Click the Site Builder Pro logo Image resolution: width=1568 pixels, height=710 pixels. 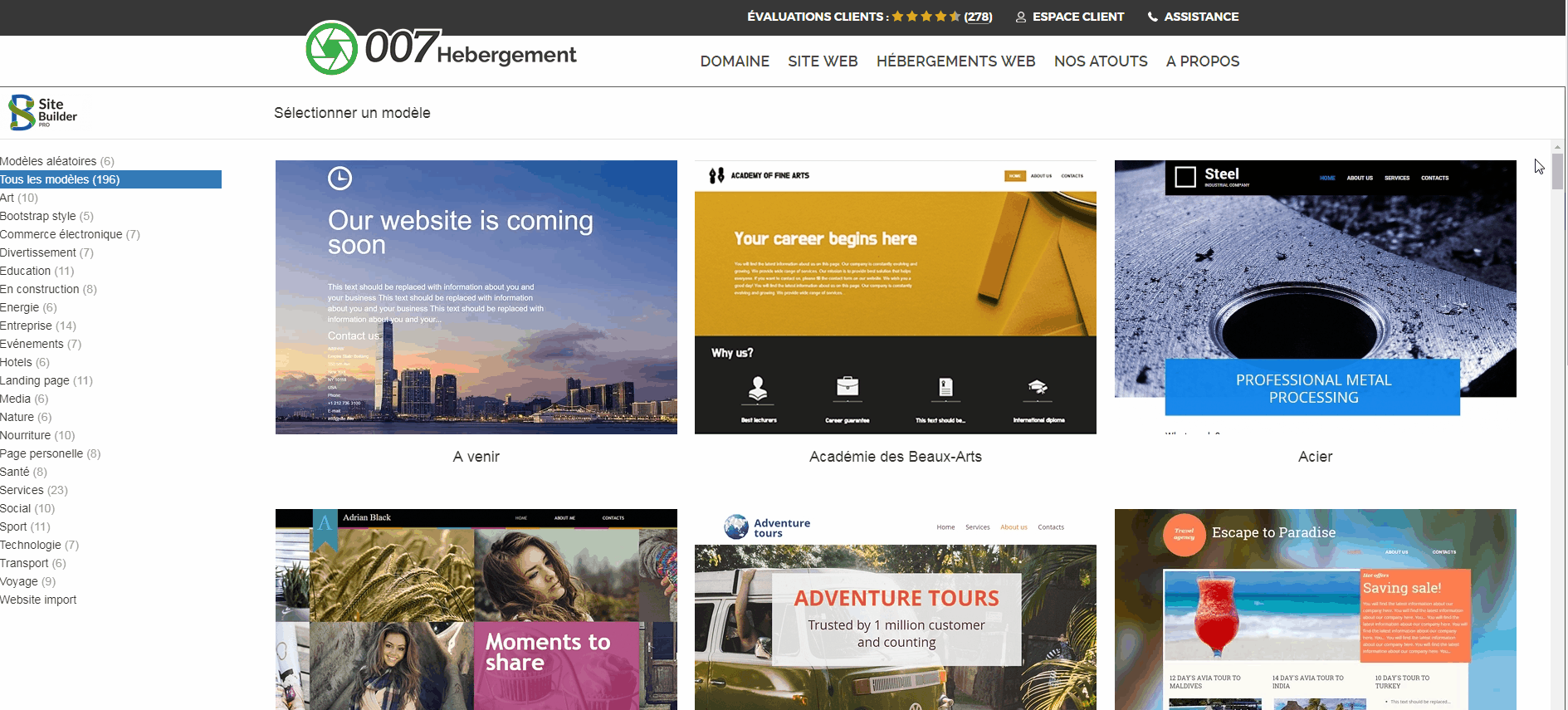(43, 112)
